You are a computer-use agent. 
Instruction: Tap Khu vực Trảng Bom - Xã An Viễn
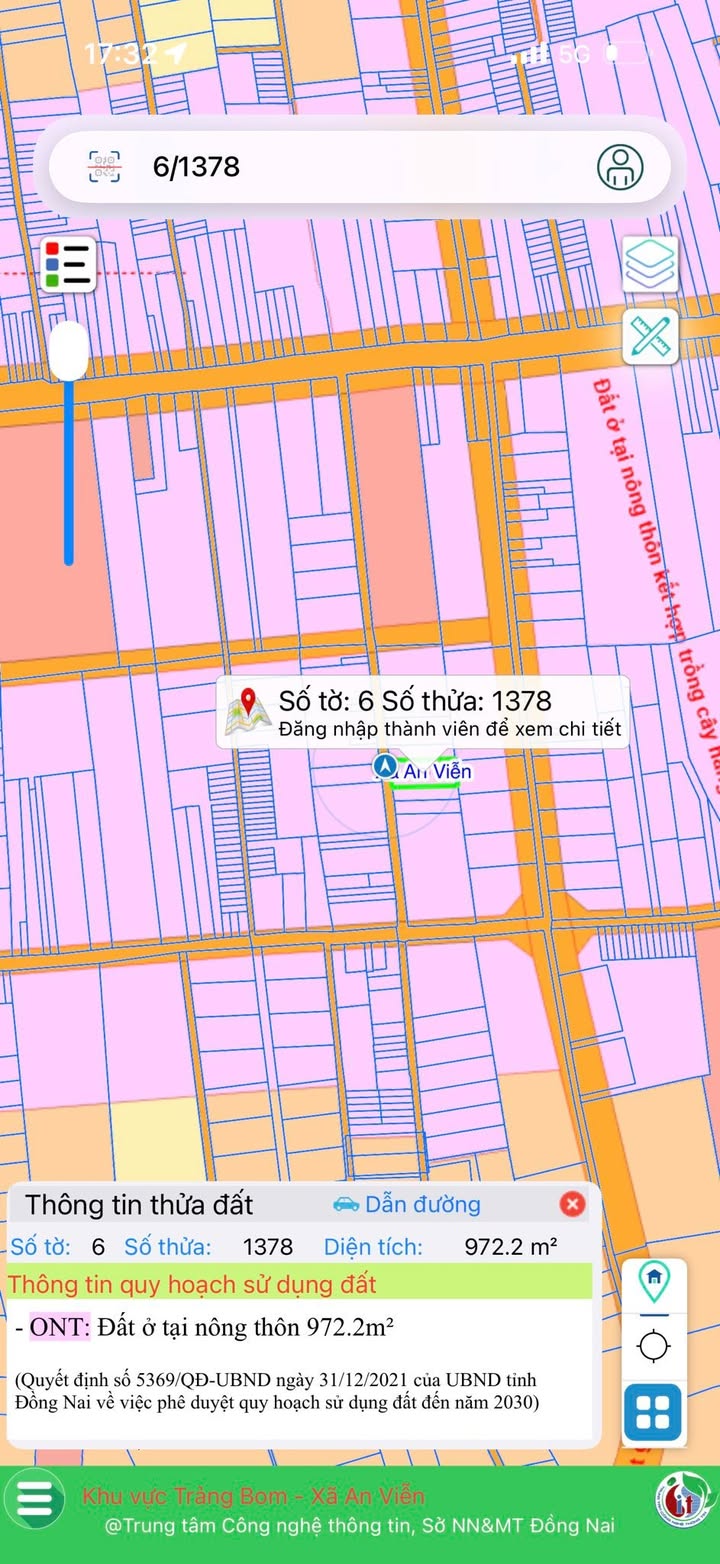click(254, 1496)
